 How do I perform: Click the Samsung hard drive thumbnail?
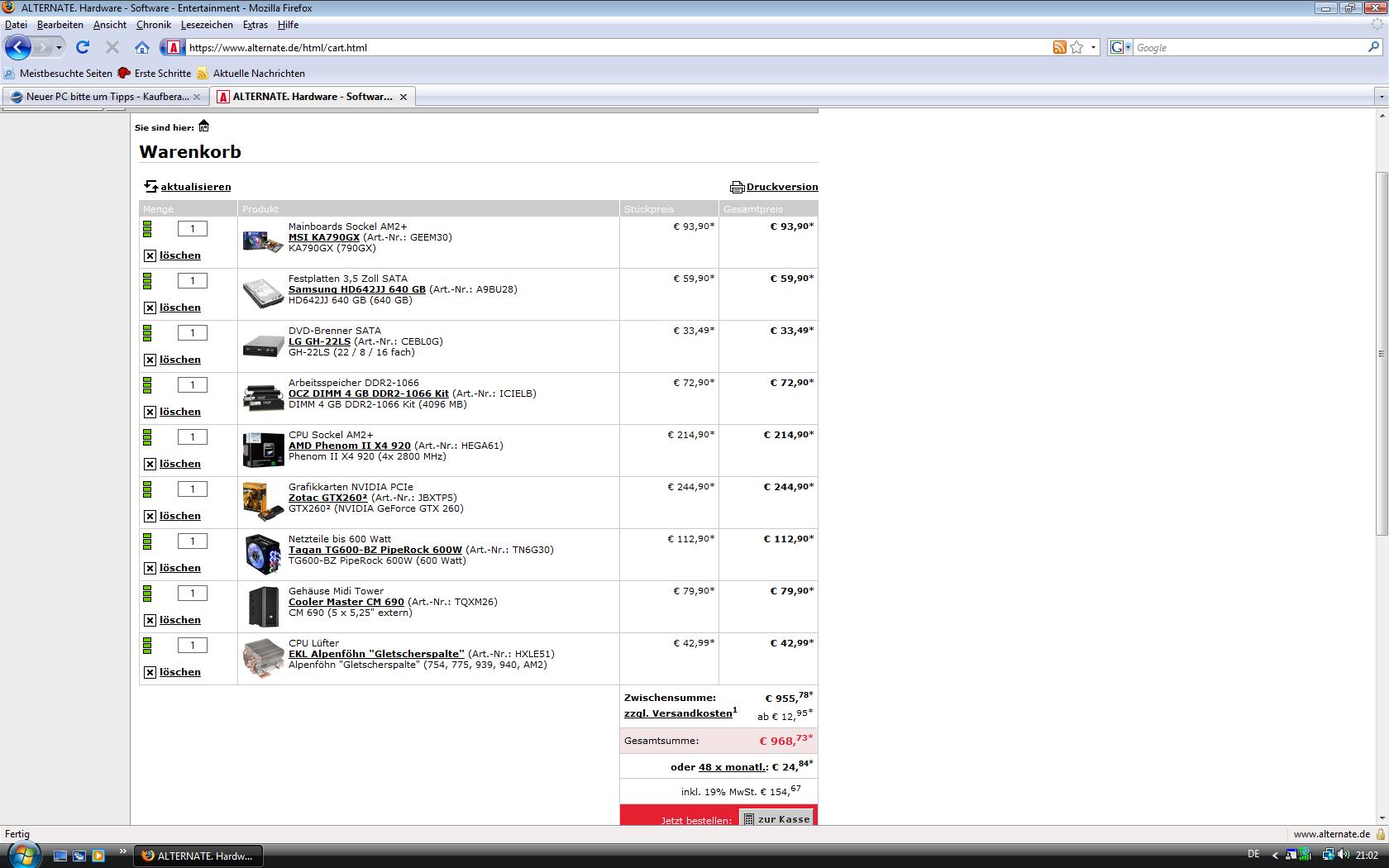pos(264,294)
